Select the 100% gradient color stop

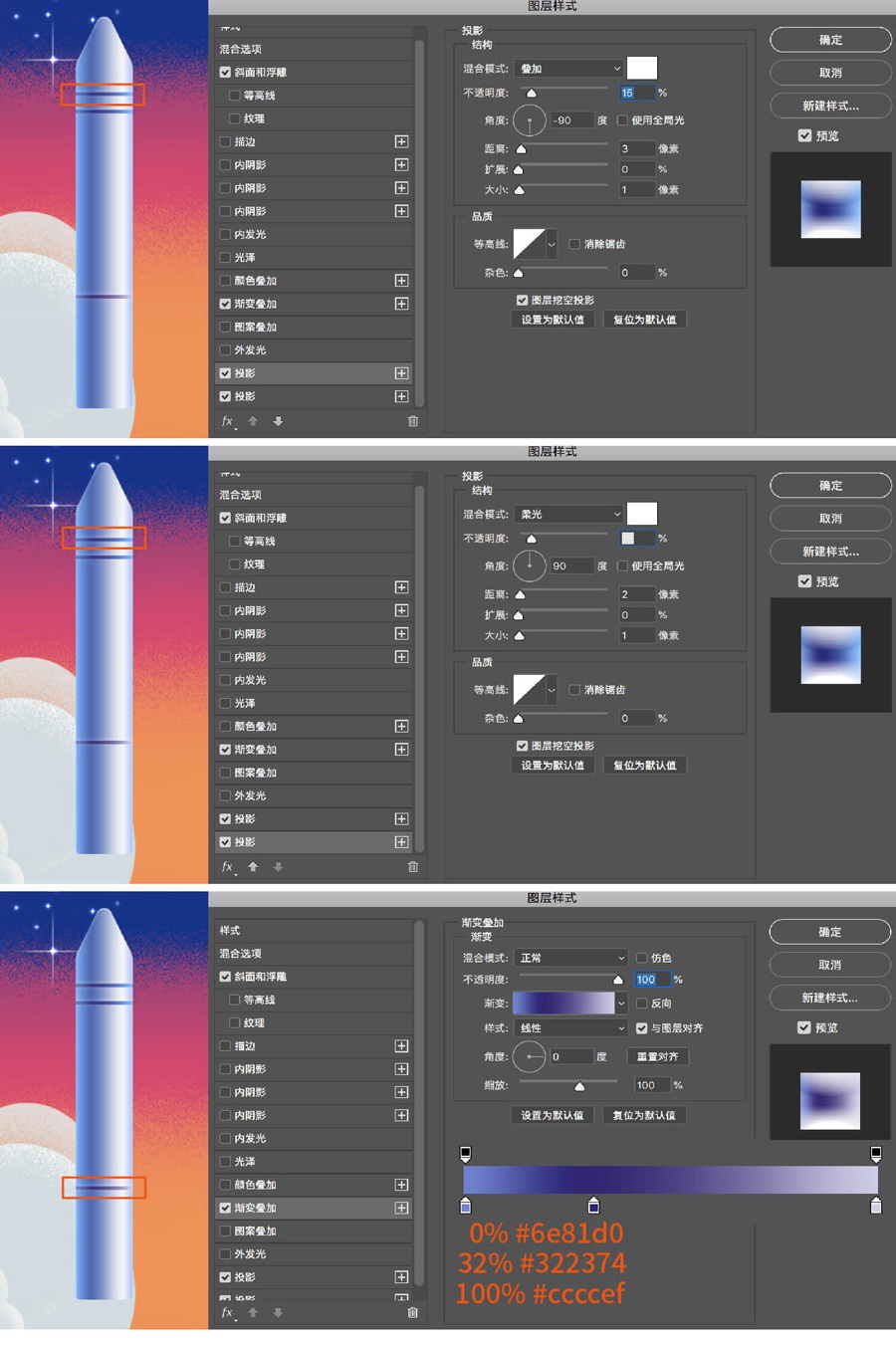coord(876,1206)
